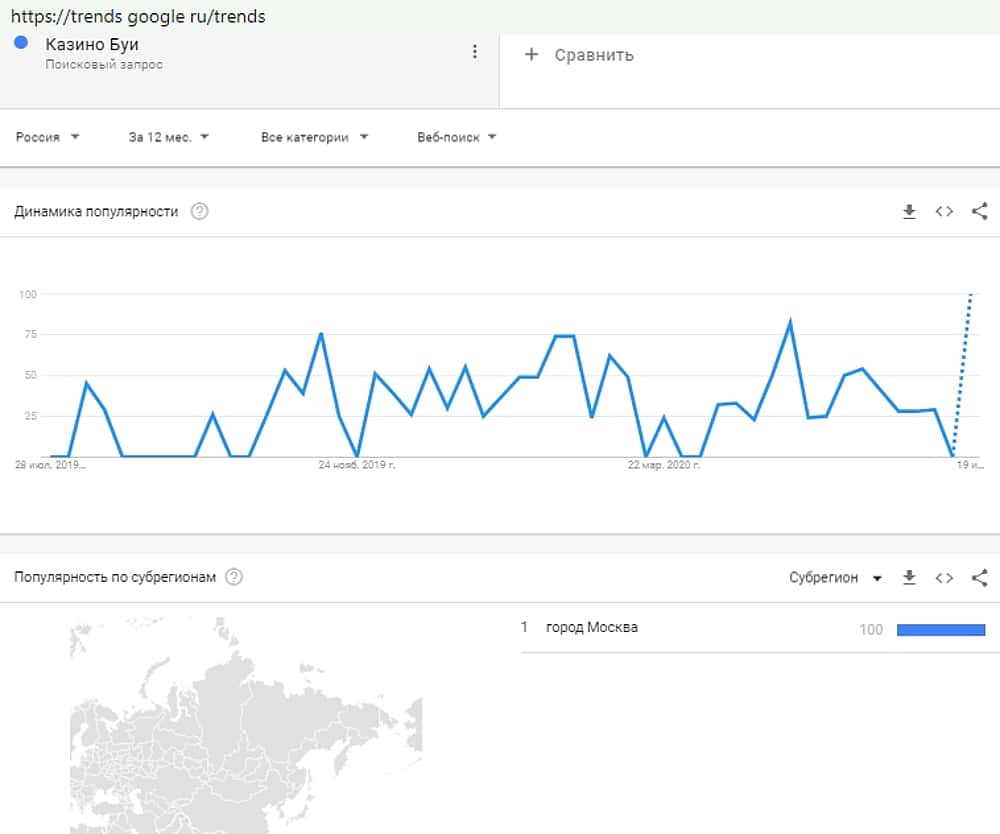This screenshot has height=834, width=1000.
Task: Open embed code for Динамика популярности chart
Action: coord(944,211)
